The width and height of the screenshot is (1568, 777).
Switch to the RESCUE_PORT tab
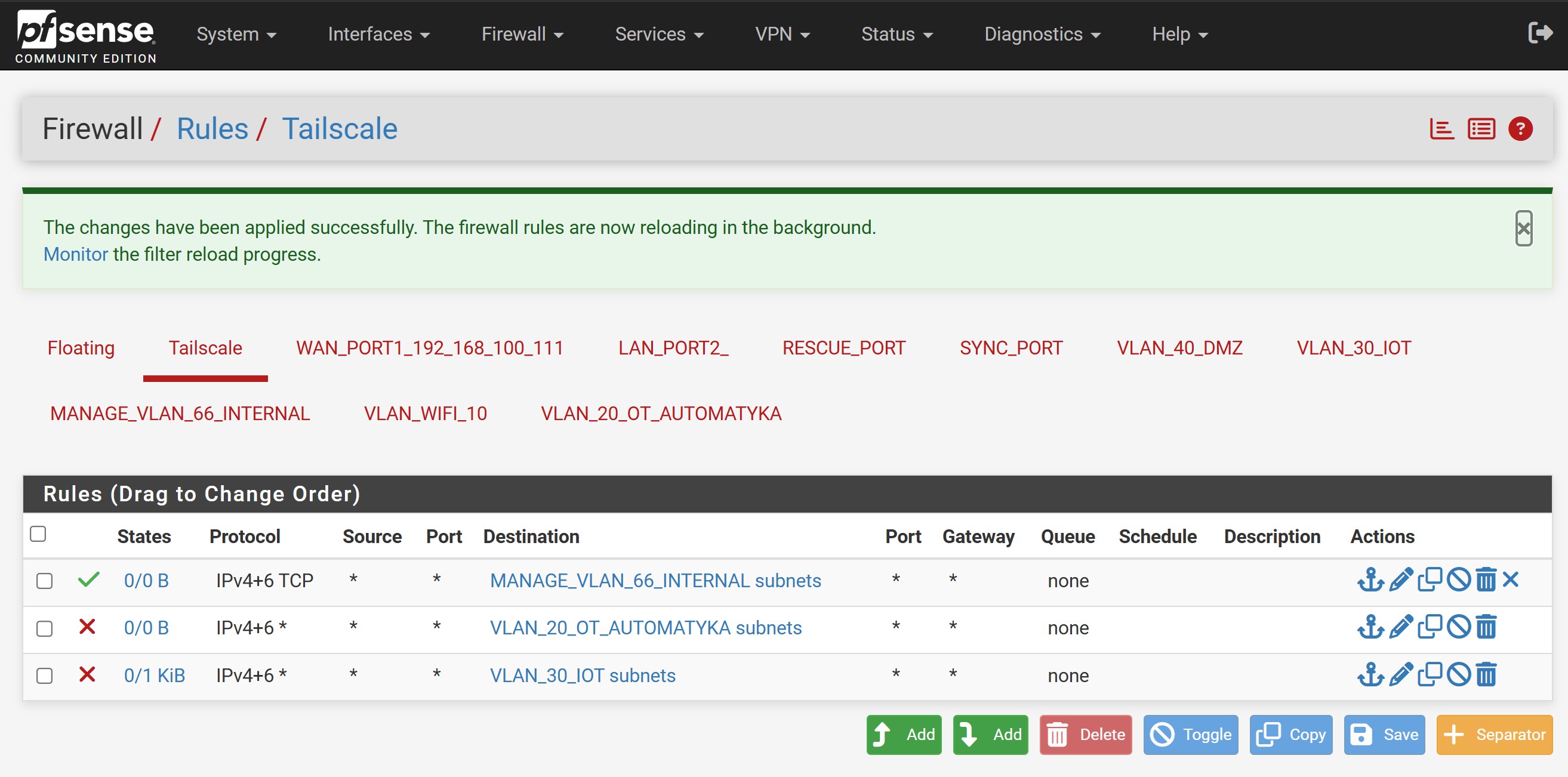(843, 348)
